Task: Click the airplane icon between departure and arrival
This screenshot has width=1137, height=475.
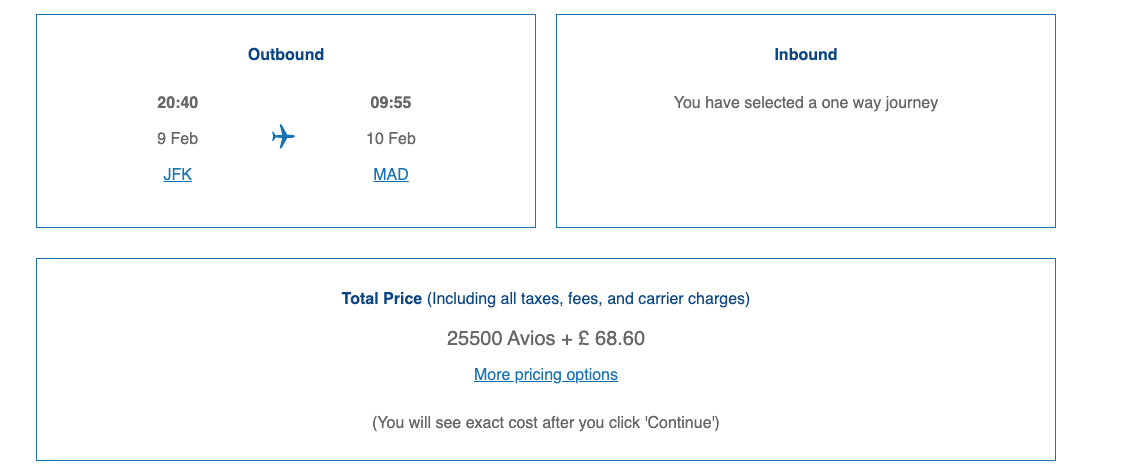Action: (283, 136)
